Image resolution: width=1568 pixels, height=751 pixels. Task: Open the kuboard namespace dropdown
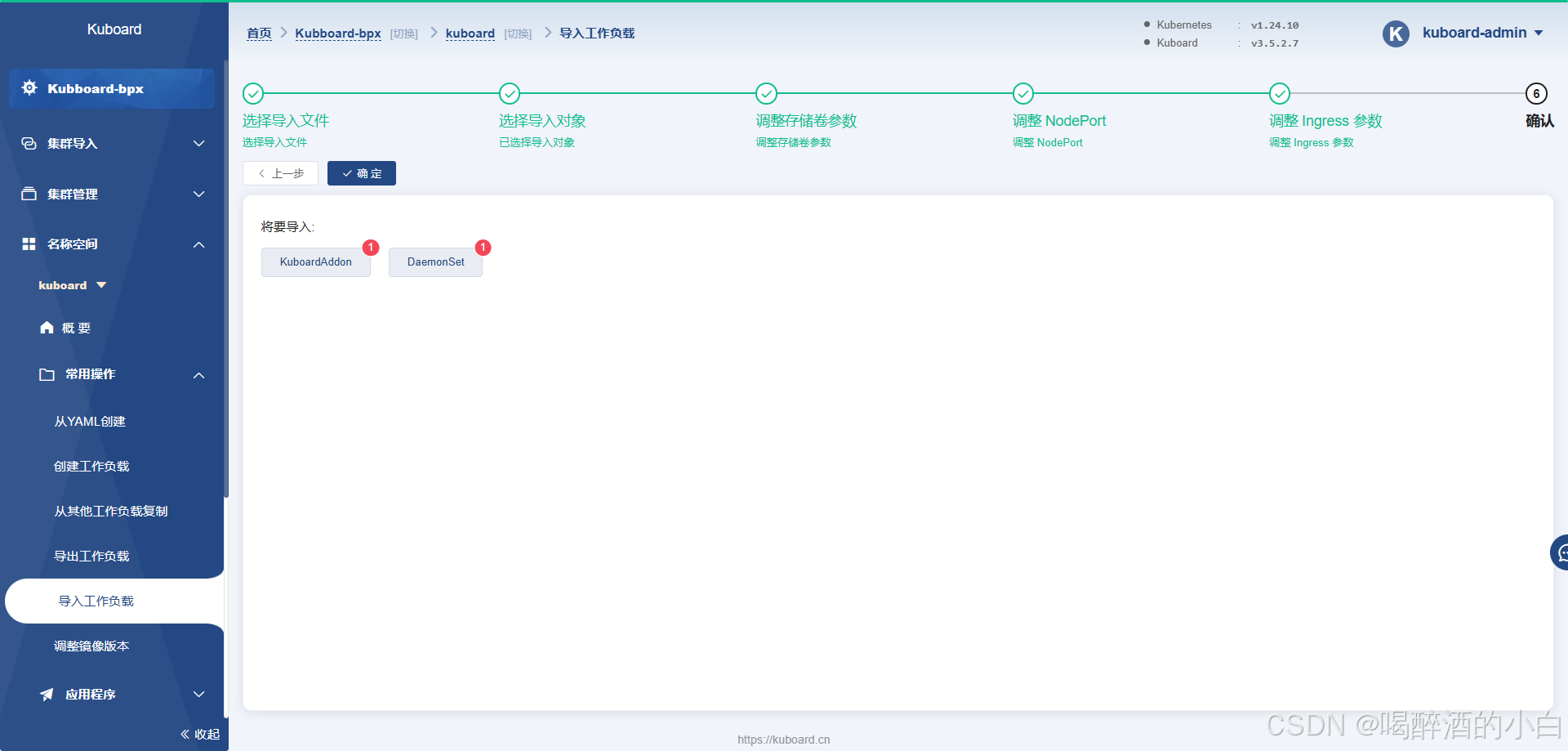(101, 285)
